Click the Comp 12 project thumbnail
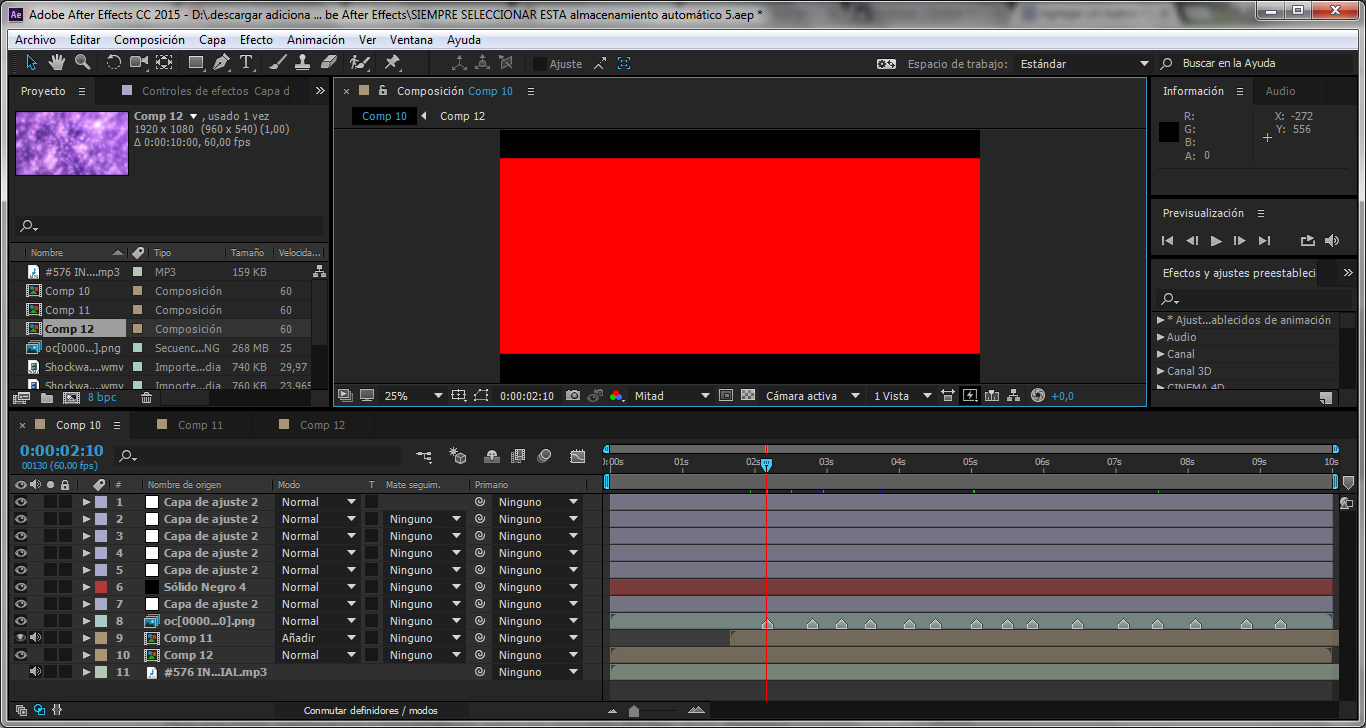1366x728 pixels. tap(72, 143)
